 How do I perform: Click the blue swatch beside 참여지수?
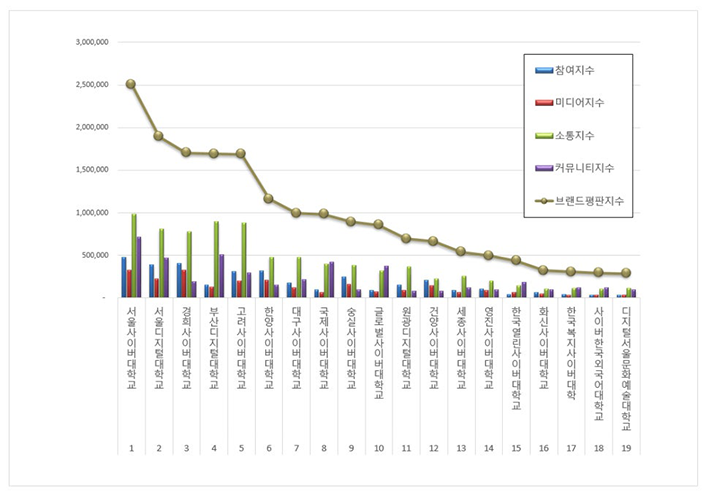point(544,70)
